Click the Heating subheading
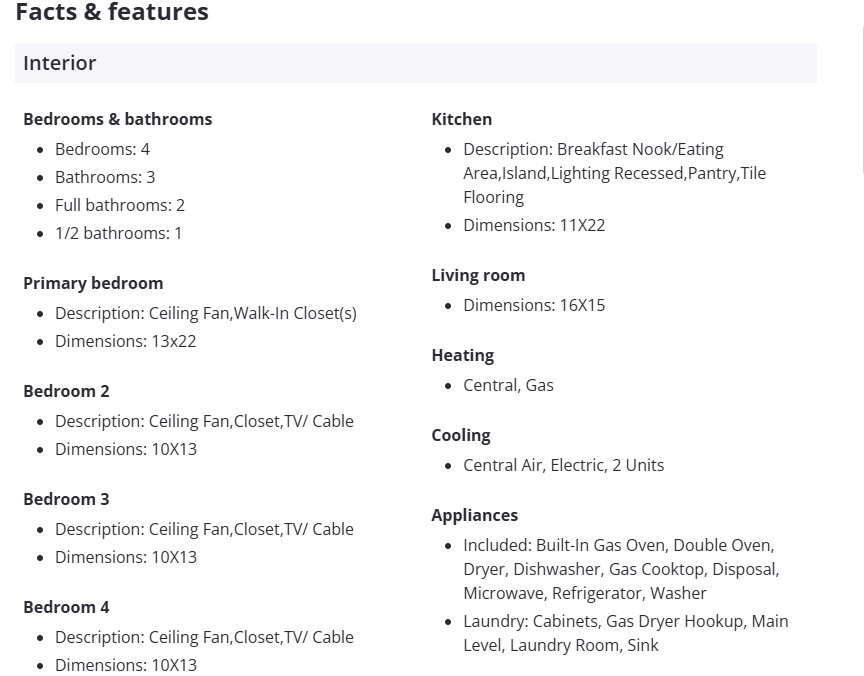The image size is (864, 676). pyautogui.click(x=462, y=355)
